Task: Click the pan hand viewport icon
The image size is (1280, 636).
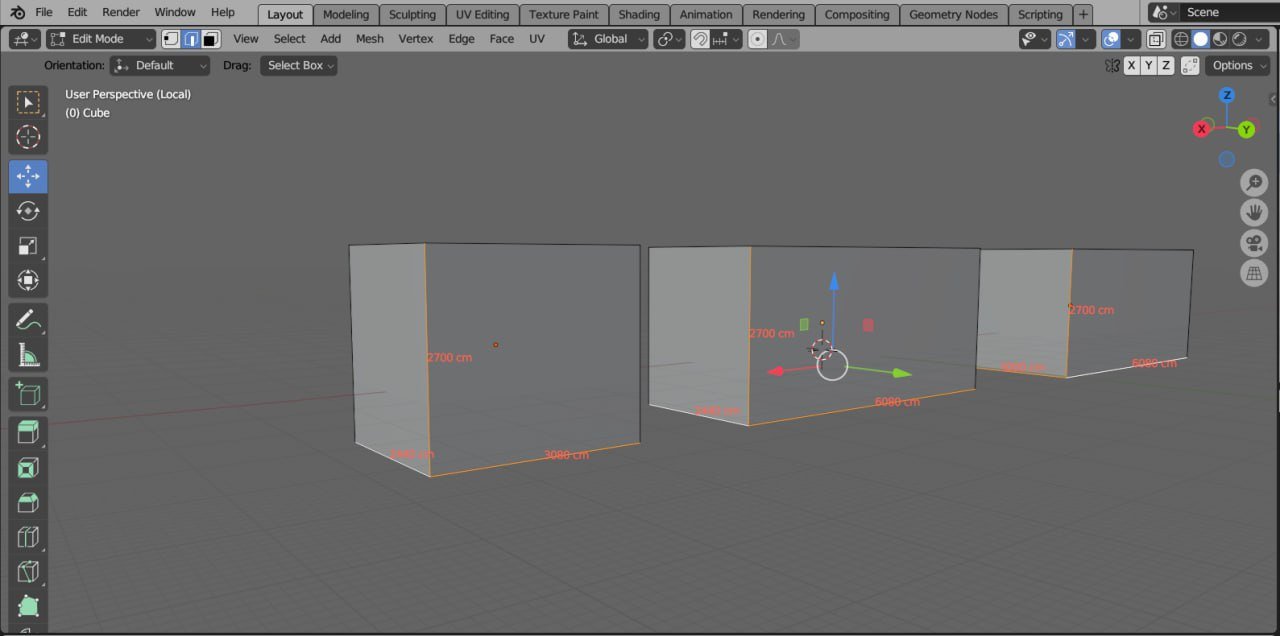Action: point(1254,213)
